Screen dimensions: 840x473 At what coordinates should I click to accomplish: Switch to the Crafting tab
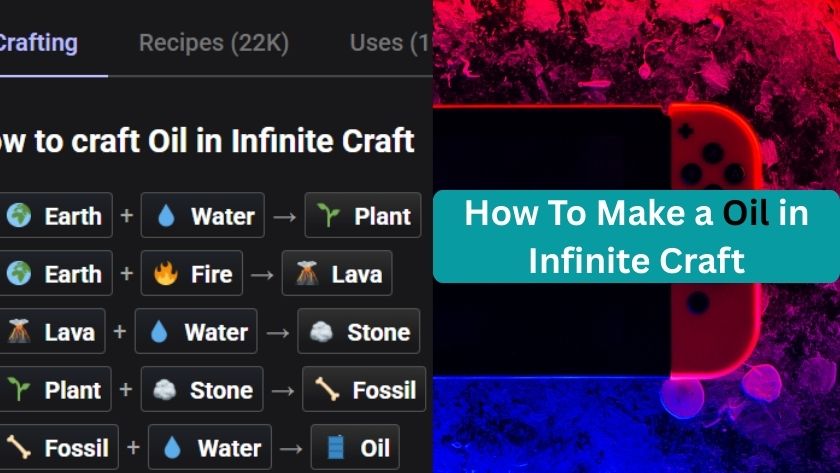point(39,43)
